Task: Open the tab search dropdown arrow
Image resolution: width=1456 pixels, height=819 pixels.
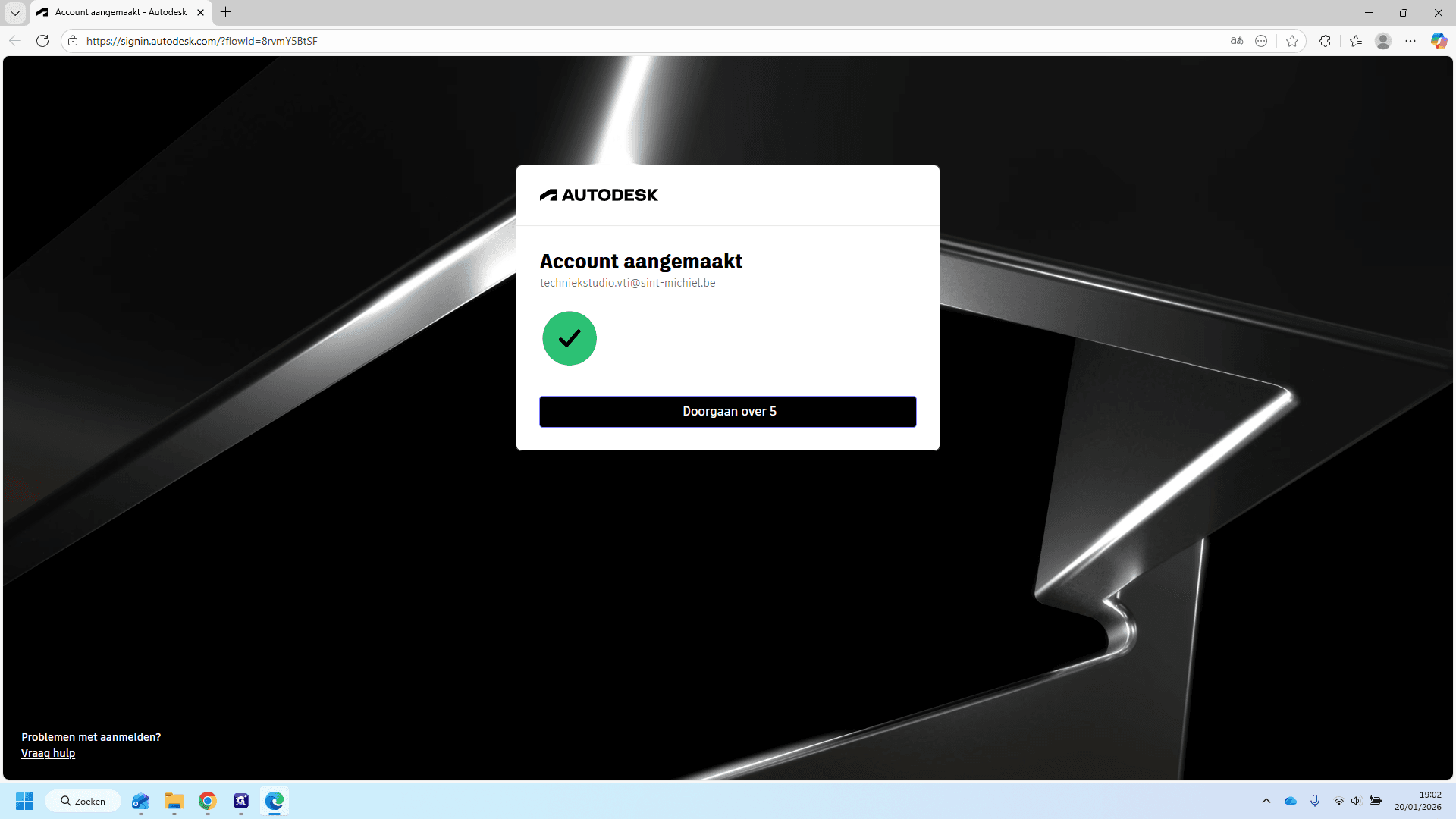Action: pyautogui.click(x=14, y=12)
